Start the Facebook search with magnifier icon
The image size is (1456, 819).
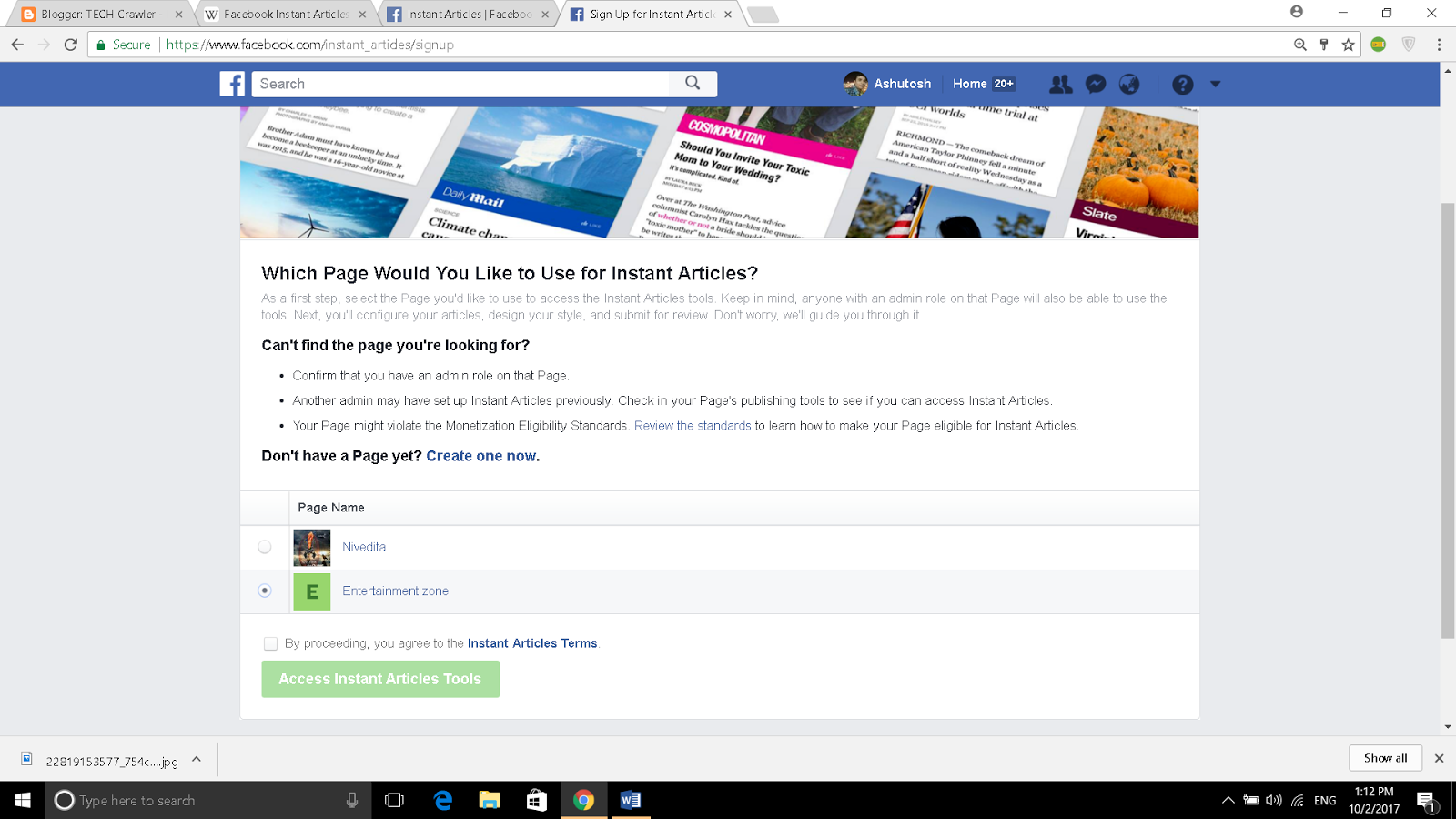pyautogui.click(x=693, y=83)
